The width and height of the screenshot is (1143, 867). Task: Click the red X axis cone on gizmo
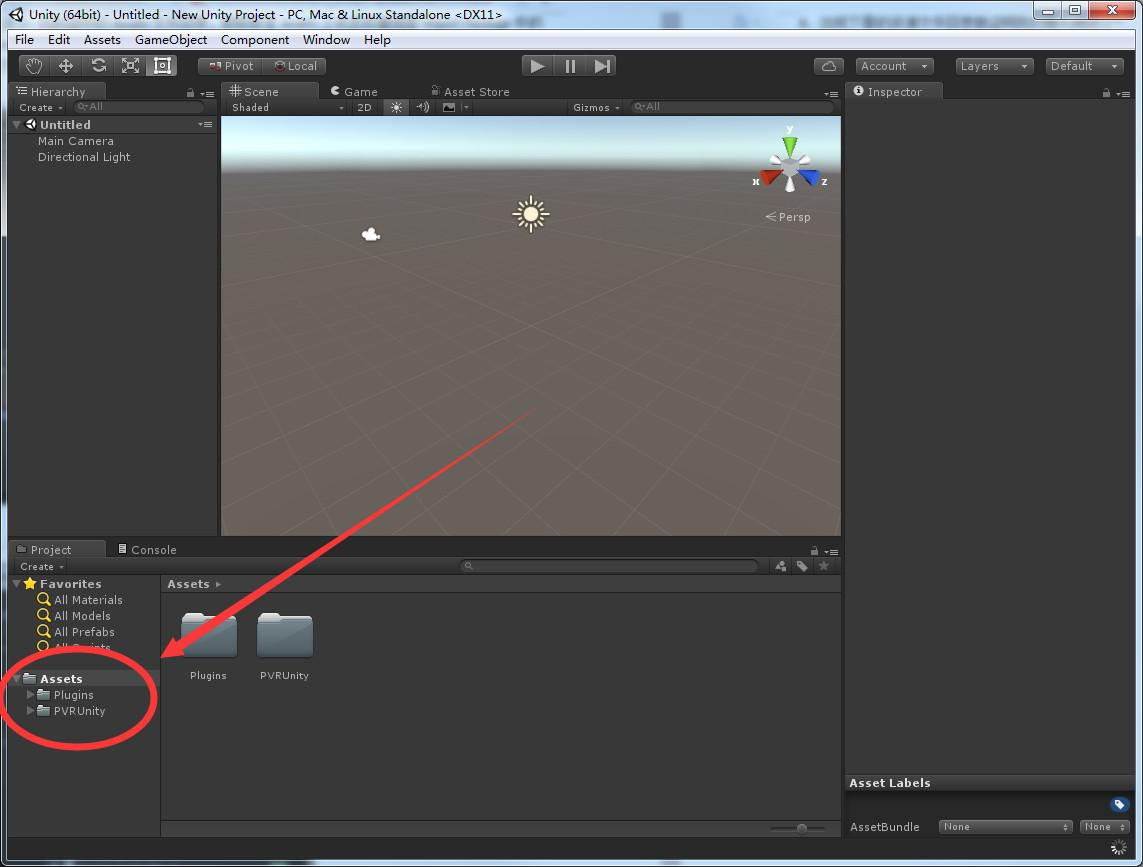coord(770,177)
